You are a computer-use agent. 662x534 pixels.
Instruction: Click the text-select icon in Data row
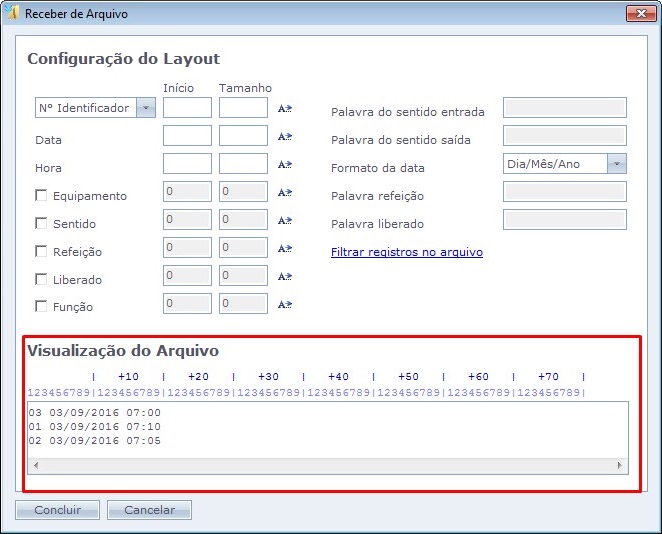coord(284,137)
